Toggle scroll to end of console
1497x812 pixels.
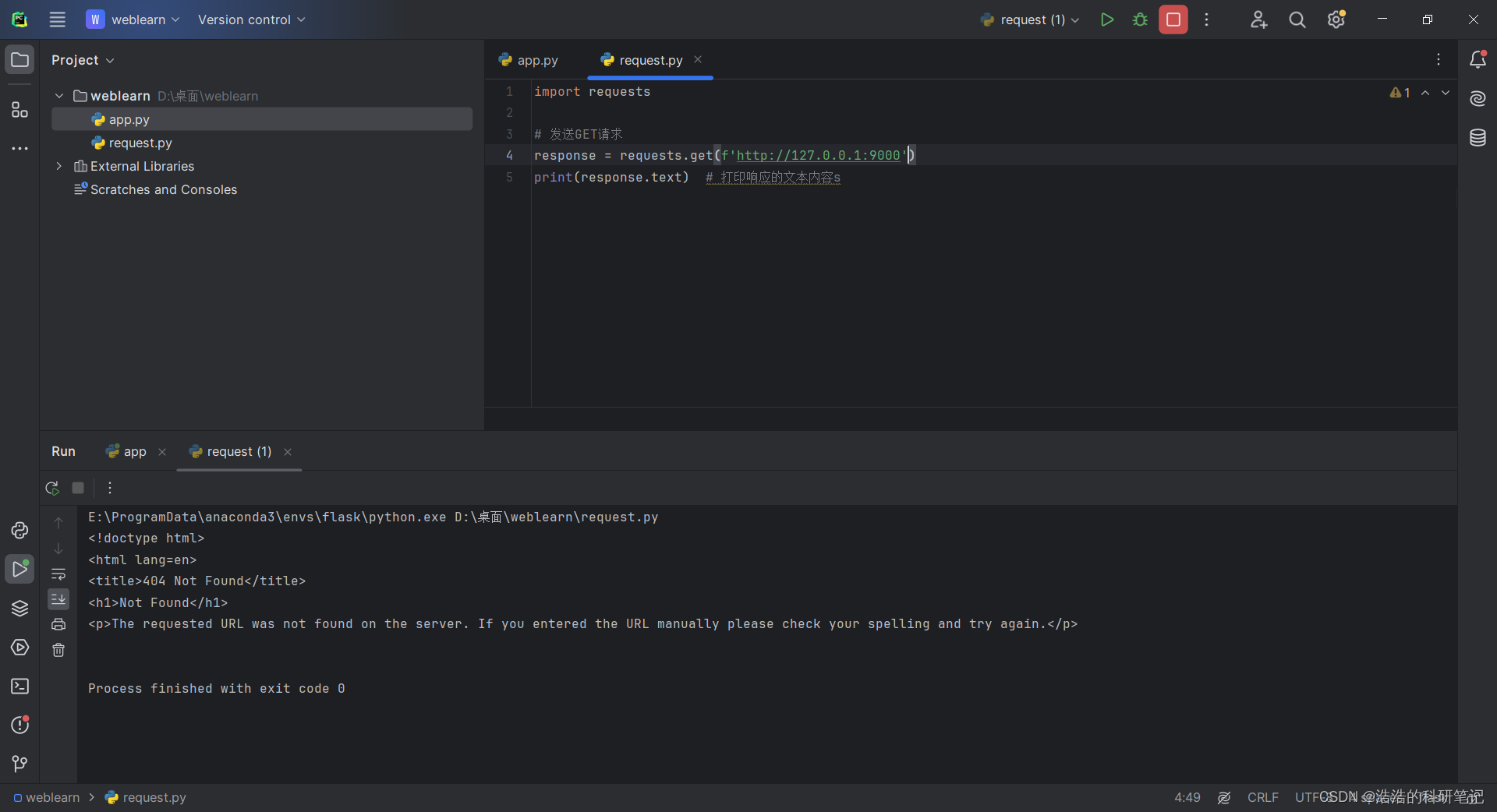coord(58,599)
